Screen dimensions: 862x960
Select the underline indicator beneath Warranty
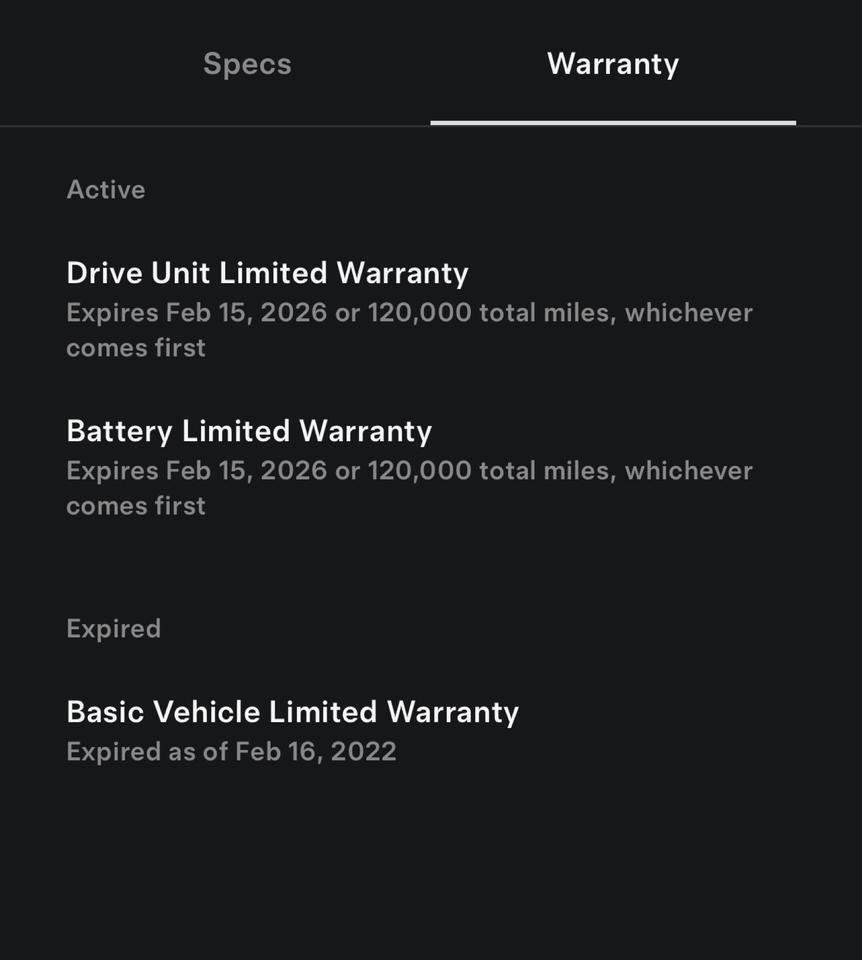(x=612, y=124)
